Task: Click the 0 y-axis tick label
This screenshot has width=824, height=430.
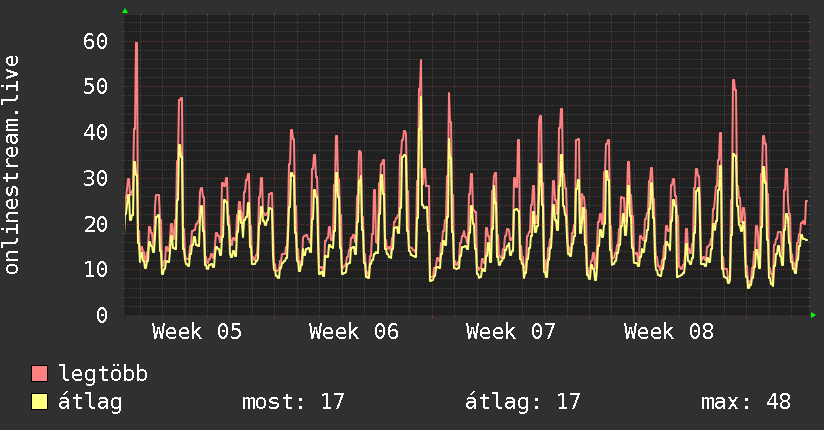Action: [101, 315]
